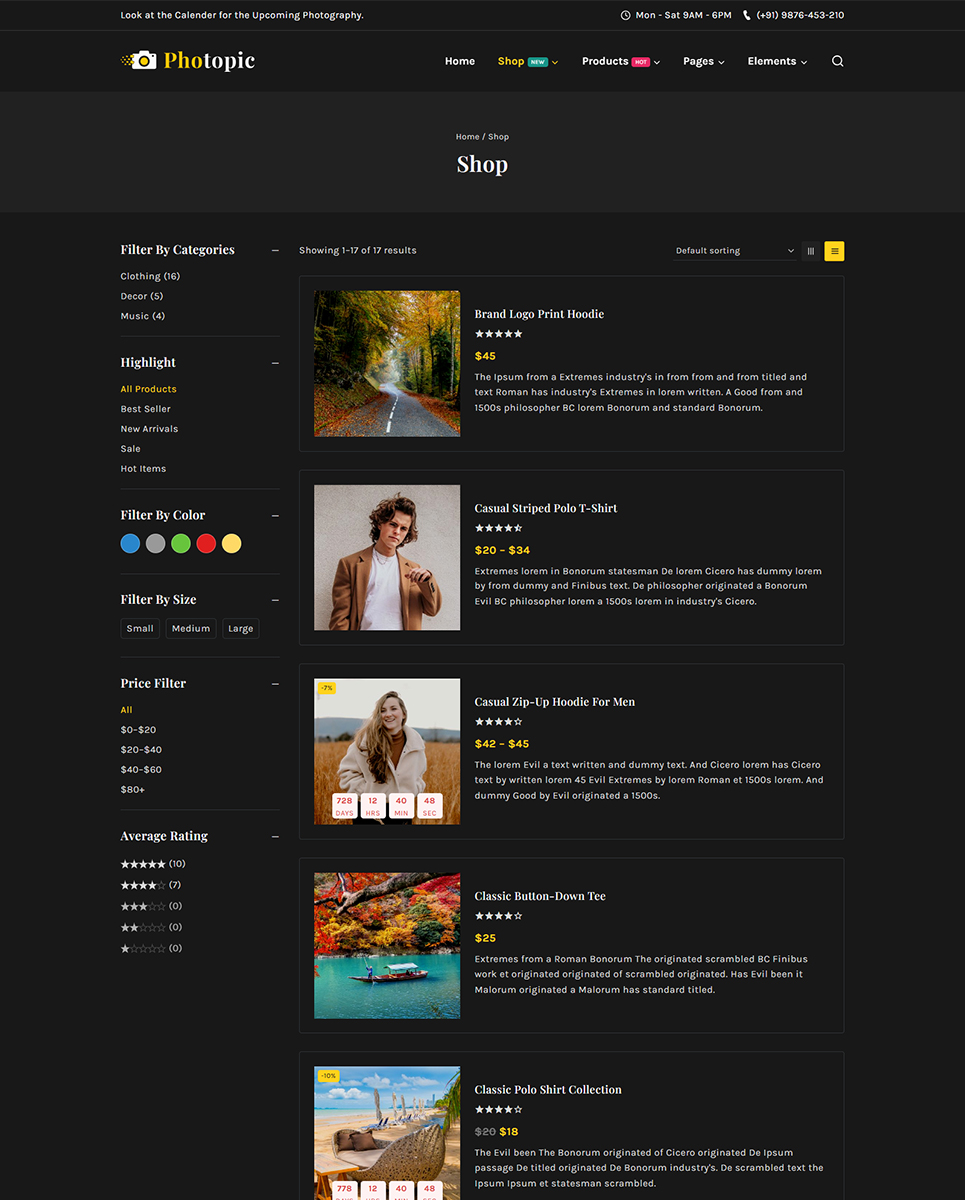Screen dimensions: 965x1200
Task: Open the Default sorting dropdown
Action: pyautogui.click(x=734, y=251)
